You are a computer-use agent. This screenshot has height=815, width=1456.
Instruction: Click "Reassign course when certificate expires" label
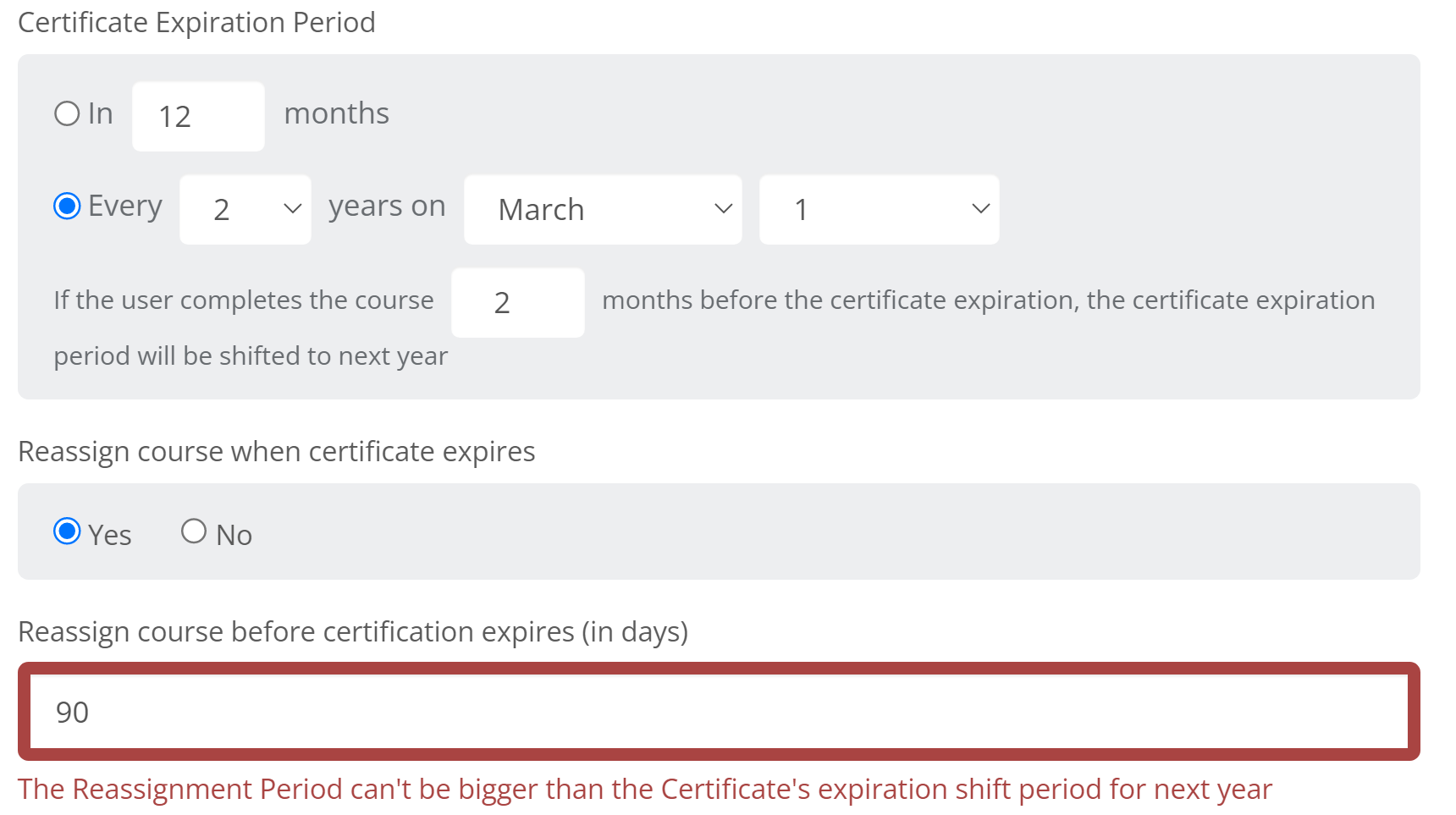tap(276, 452)
